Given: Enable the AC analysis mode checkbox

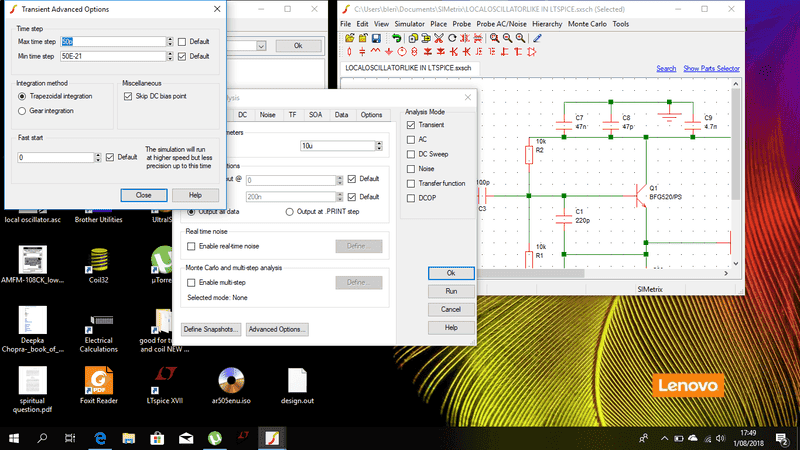Looking at the screenshot, I should tap(411, 139).
